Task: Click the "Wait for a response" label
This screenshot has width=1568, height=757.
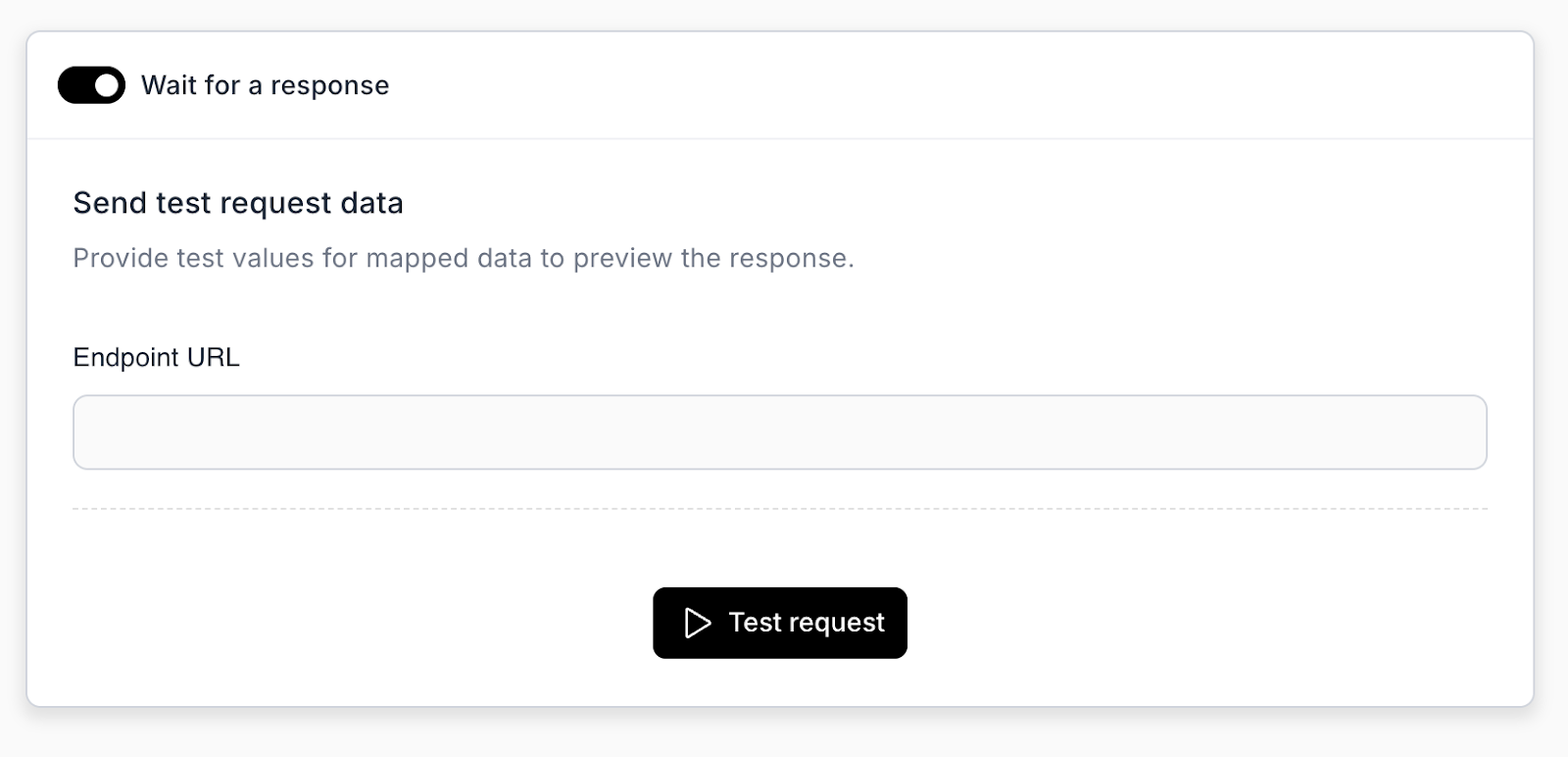Action: point(265,85)
